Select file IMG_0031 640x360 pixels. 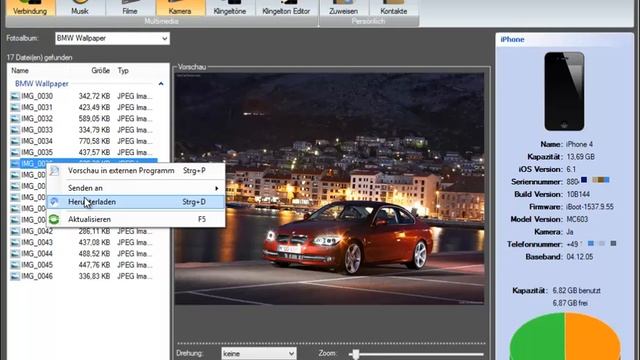(37, 107)
